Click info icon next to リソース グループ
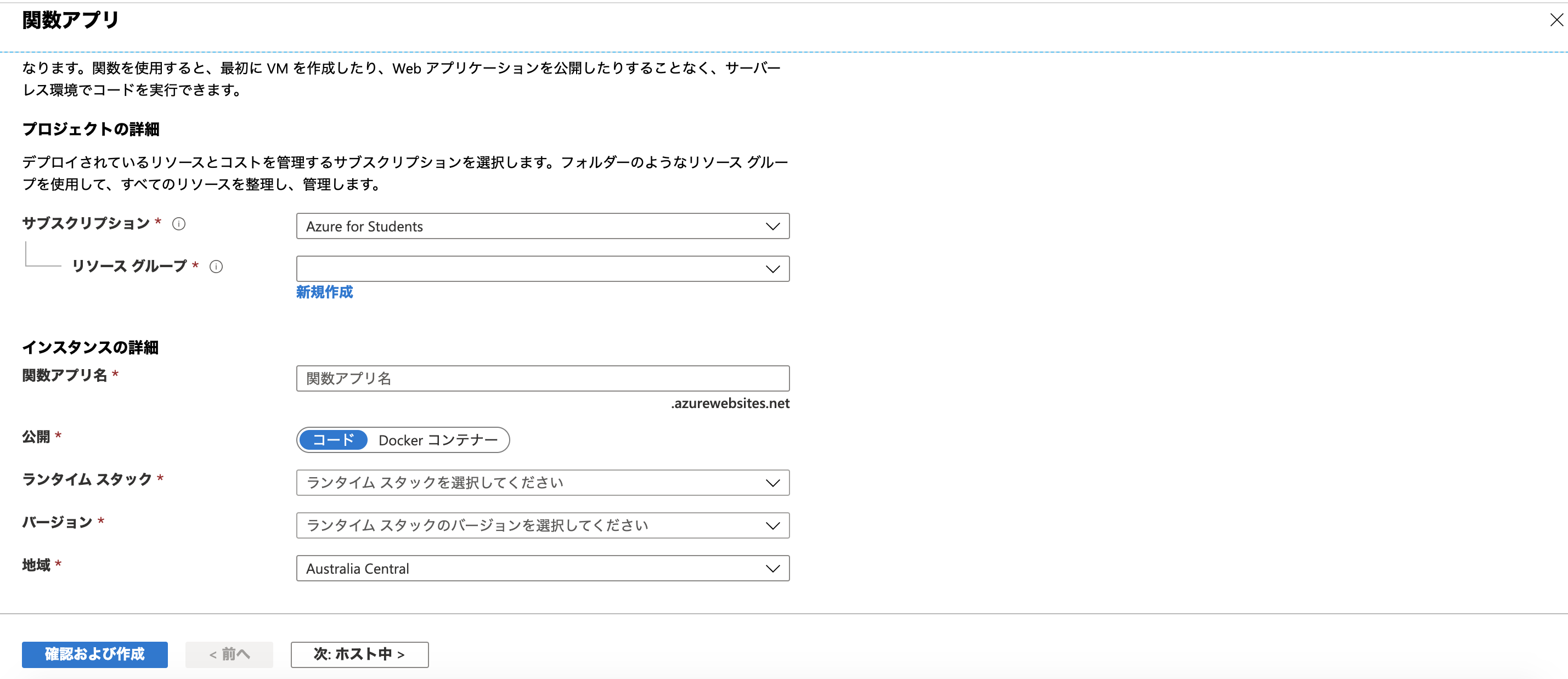Image resolution: width=1568 pixels, height=679 pixels. pos(216,267)
